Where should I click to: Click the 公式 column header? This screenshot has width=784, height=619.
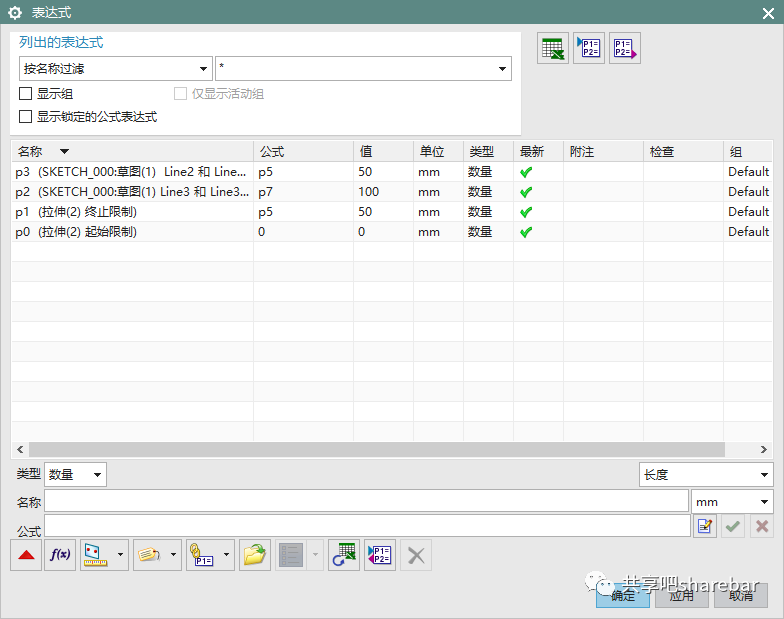click(304, 152)
